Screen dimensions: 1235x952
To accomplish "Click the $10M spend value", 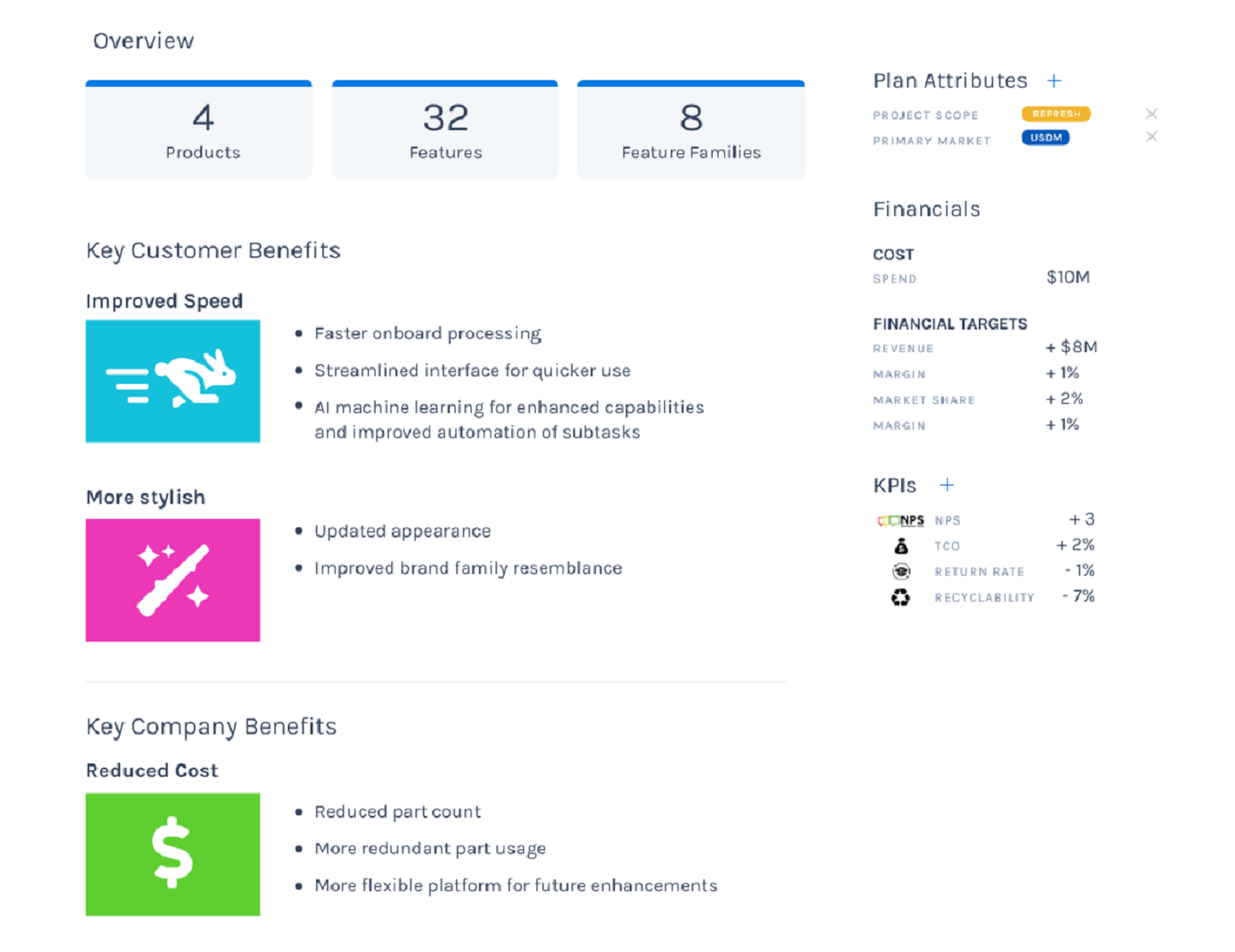I will tap(1068, 277).
